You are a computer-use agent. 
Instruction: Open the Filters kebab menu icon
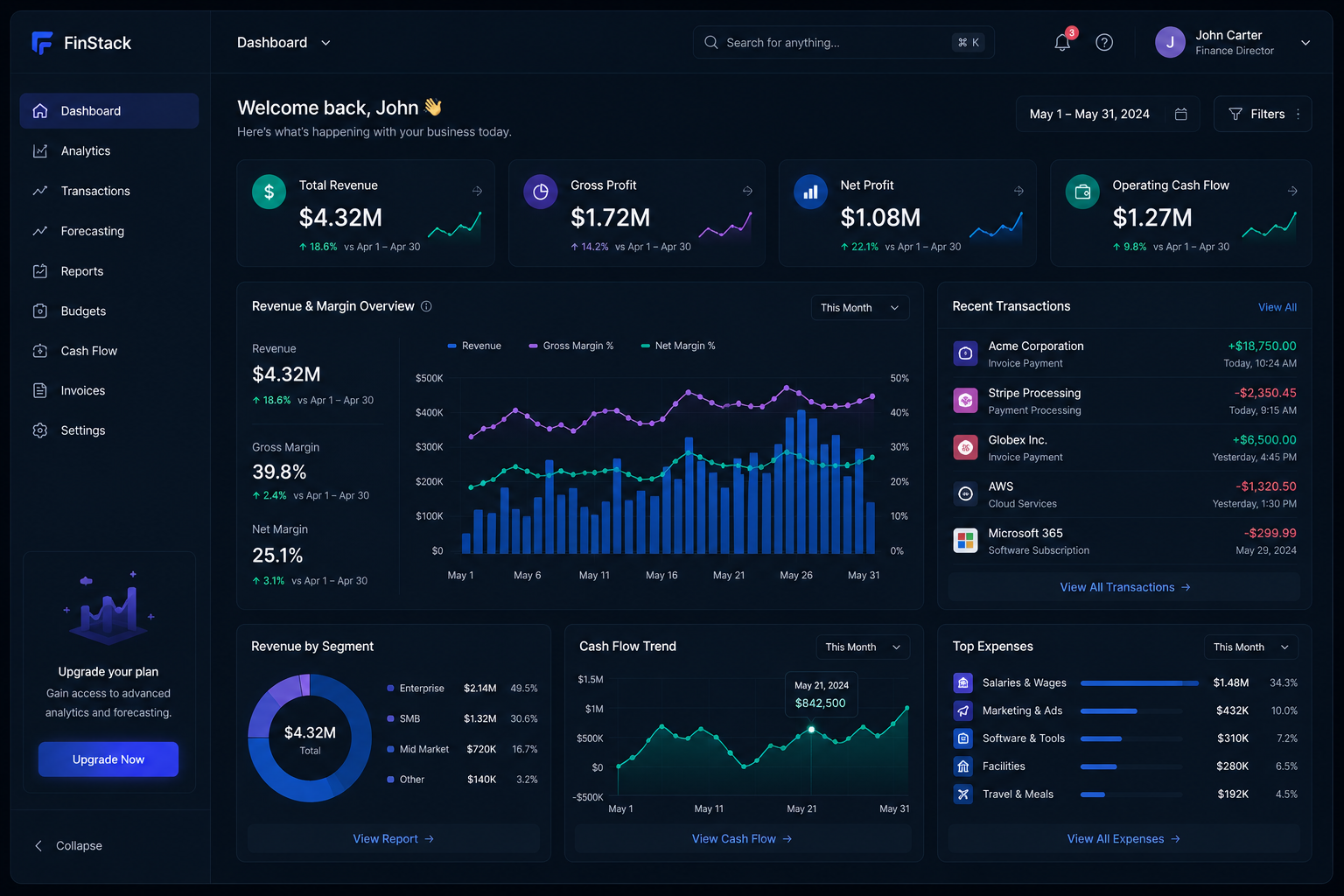[1298, 114]
